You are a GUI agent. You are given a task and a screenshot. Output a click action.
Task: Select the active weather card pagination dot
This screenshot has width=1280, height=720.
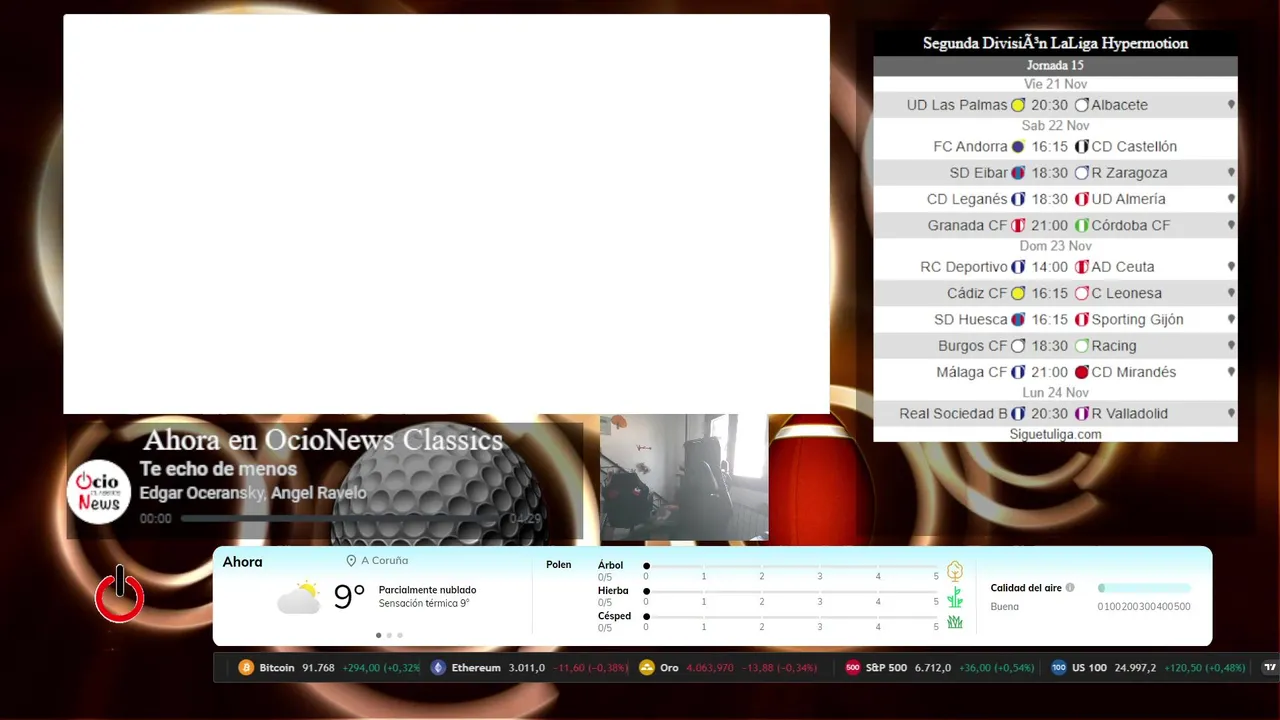coord(378,635)
